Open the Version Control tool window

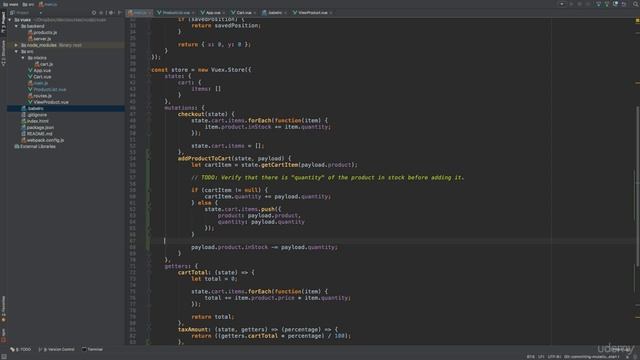(56, 349)
